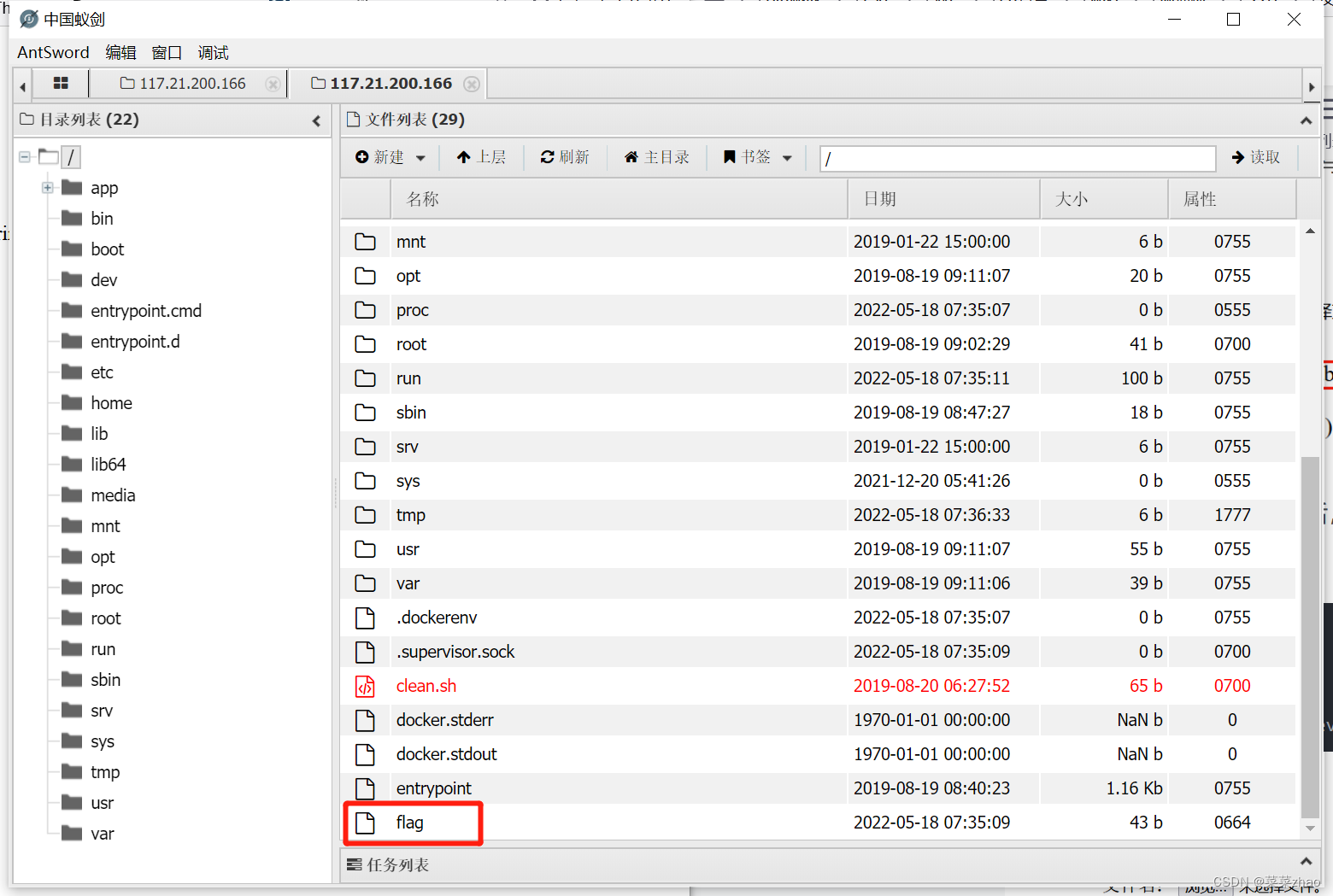Click the docker.stderr file icon
The height and width of the screenshot is (896, 1333).
click(x=365, y=720)
